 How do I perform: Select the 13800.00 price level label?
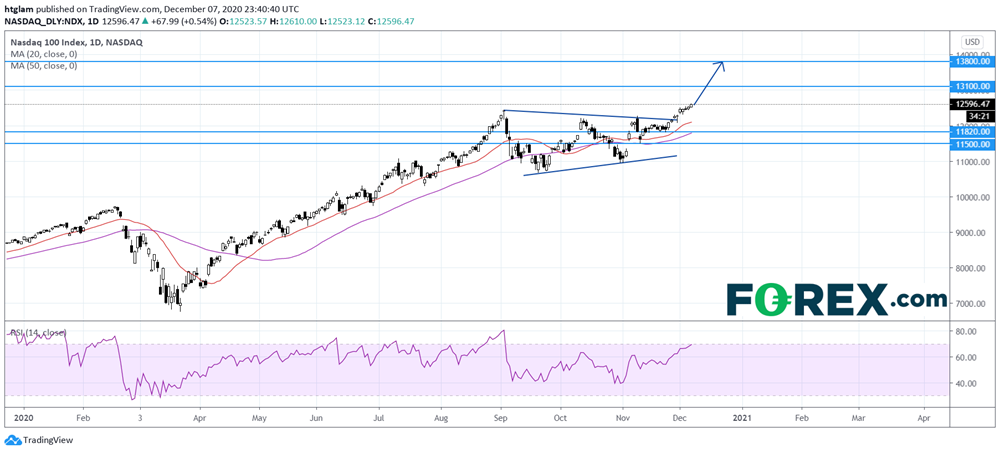coord(971,61)
